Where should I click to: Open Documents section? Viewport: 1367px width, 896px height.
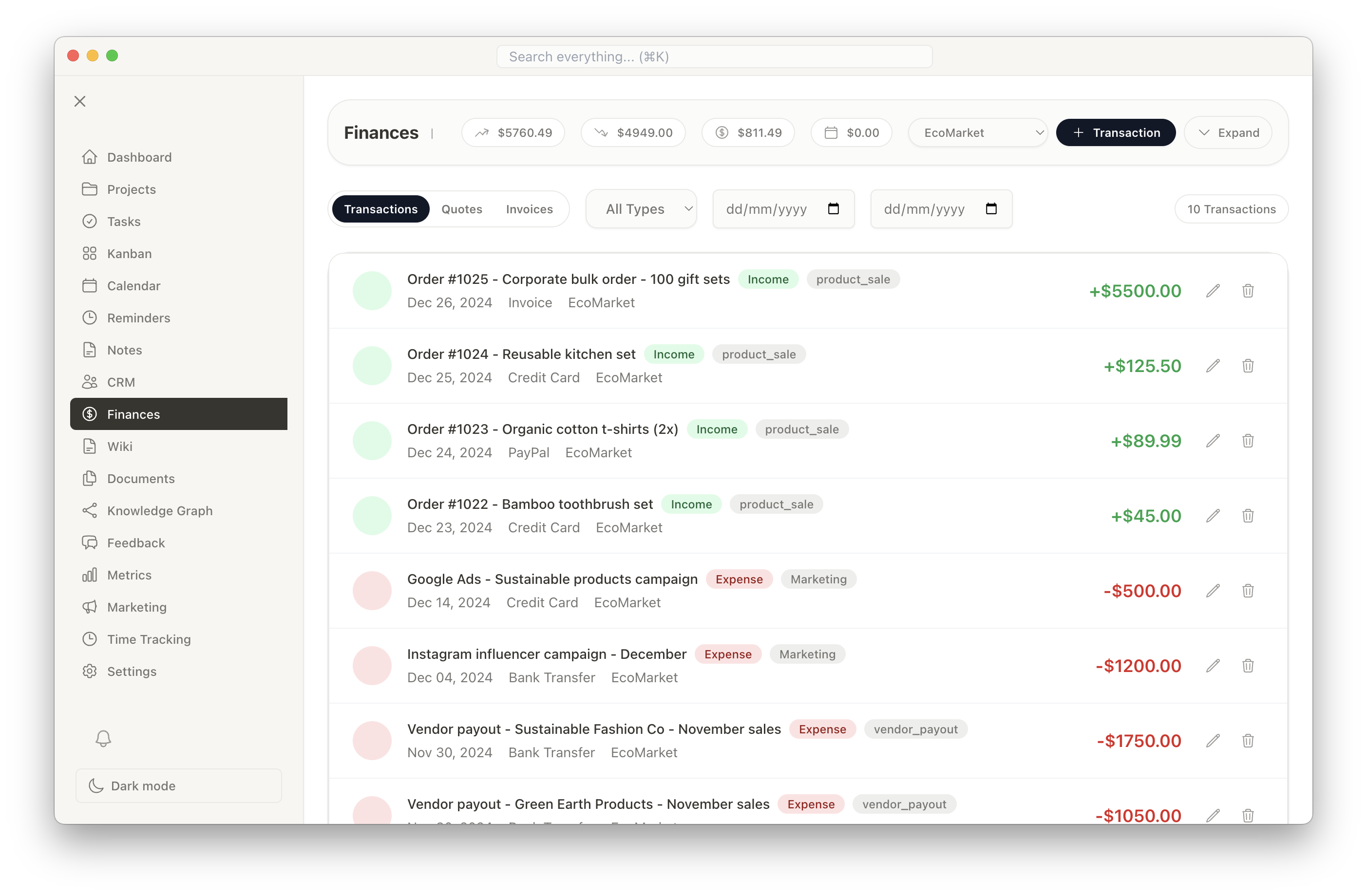coord(179,478)
